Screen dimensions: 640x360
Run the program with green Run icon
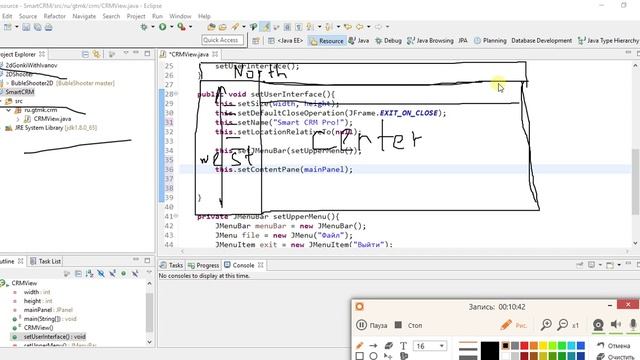coord(162,27)
